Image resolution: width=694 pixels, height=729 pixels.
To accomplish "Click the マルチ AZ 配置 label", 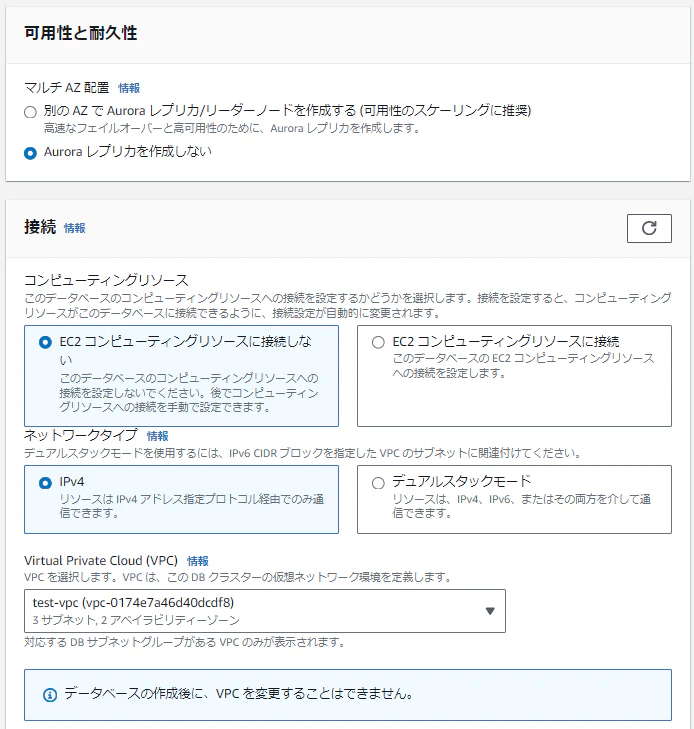I will [66, 87].
